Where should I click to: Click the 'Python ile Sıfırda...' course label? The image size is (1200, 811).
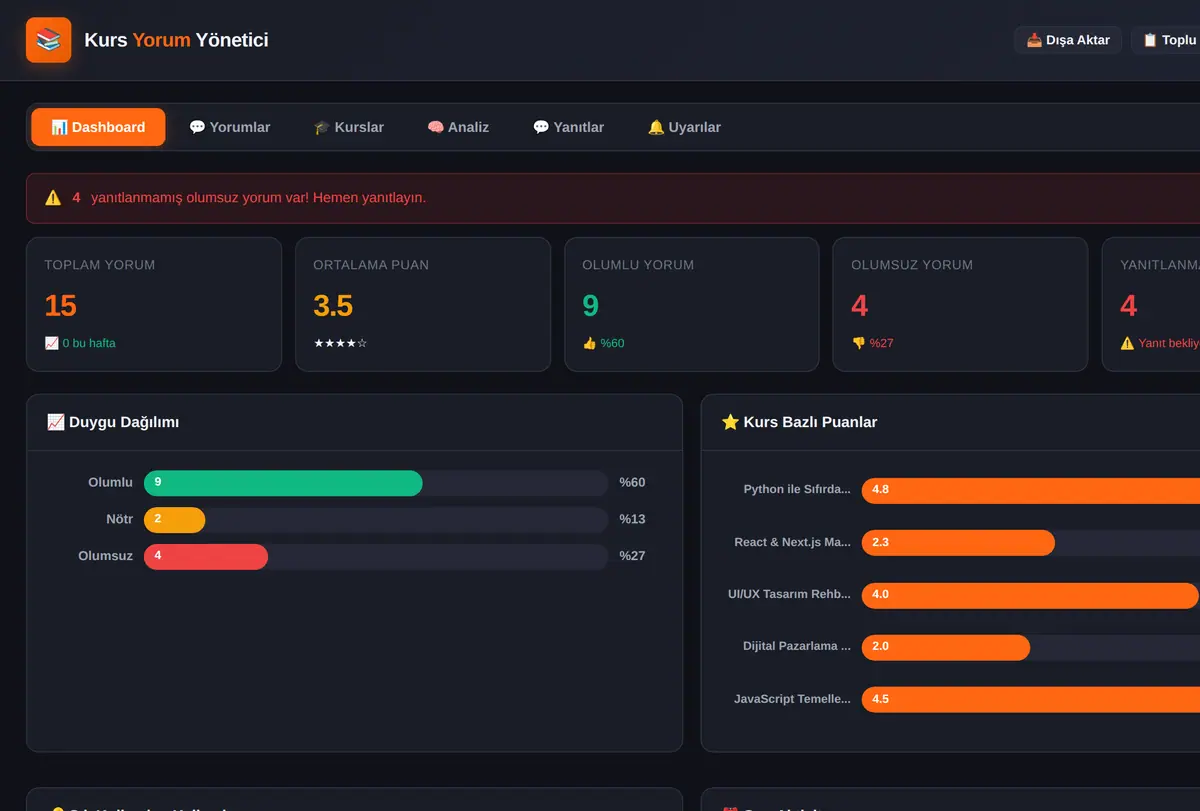click(797, 490)
